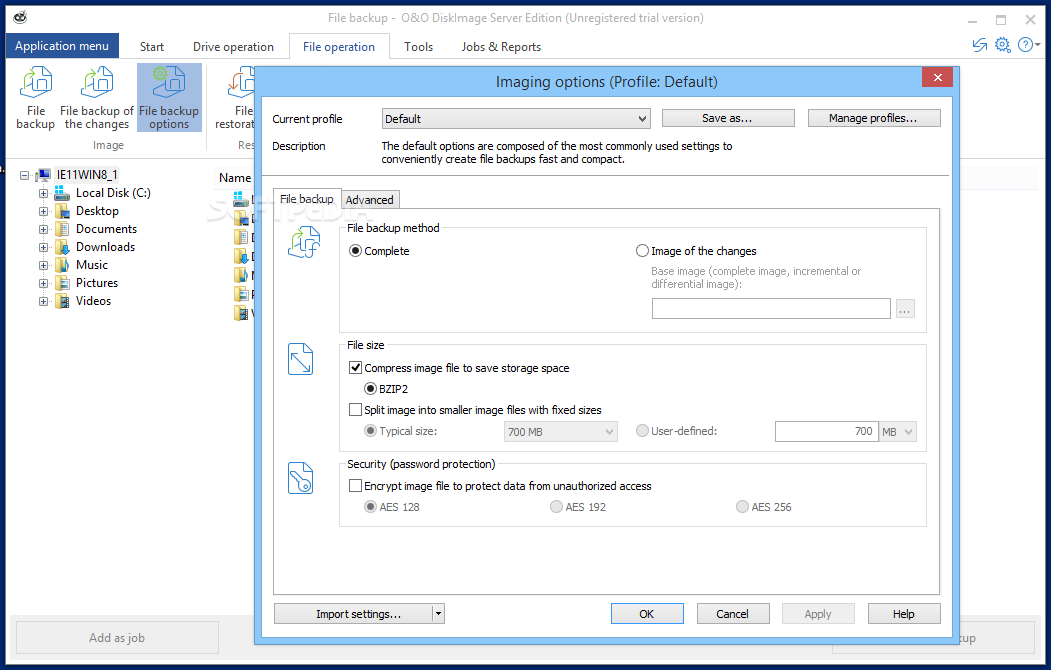This screenshot has width=1051, height=670.
Task: Click the Add as job button
Action: click(x=117, y=638)
